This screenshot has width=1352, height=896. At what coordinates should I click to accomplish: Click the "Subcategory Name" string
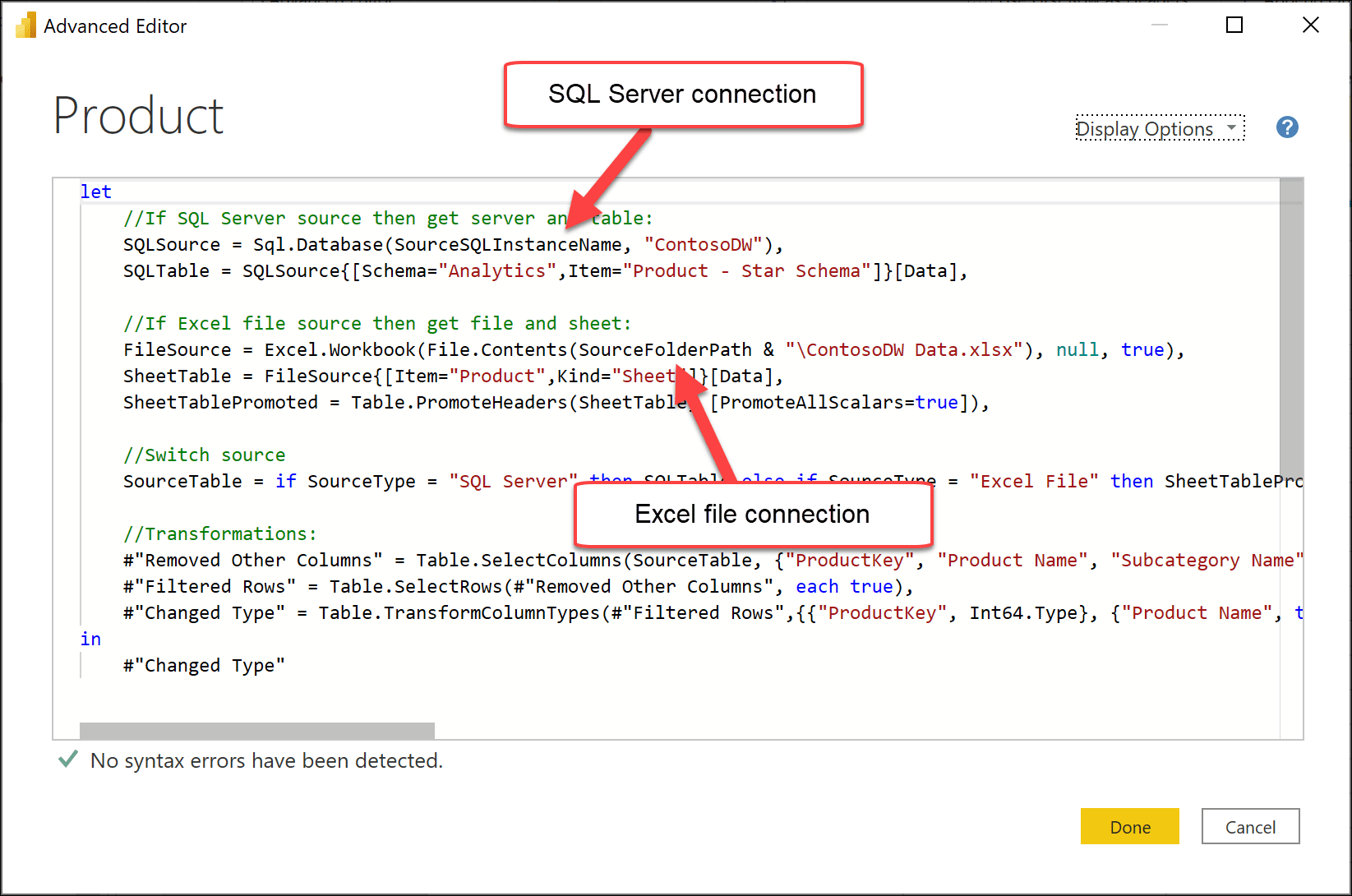tap(1207, 560)
